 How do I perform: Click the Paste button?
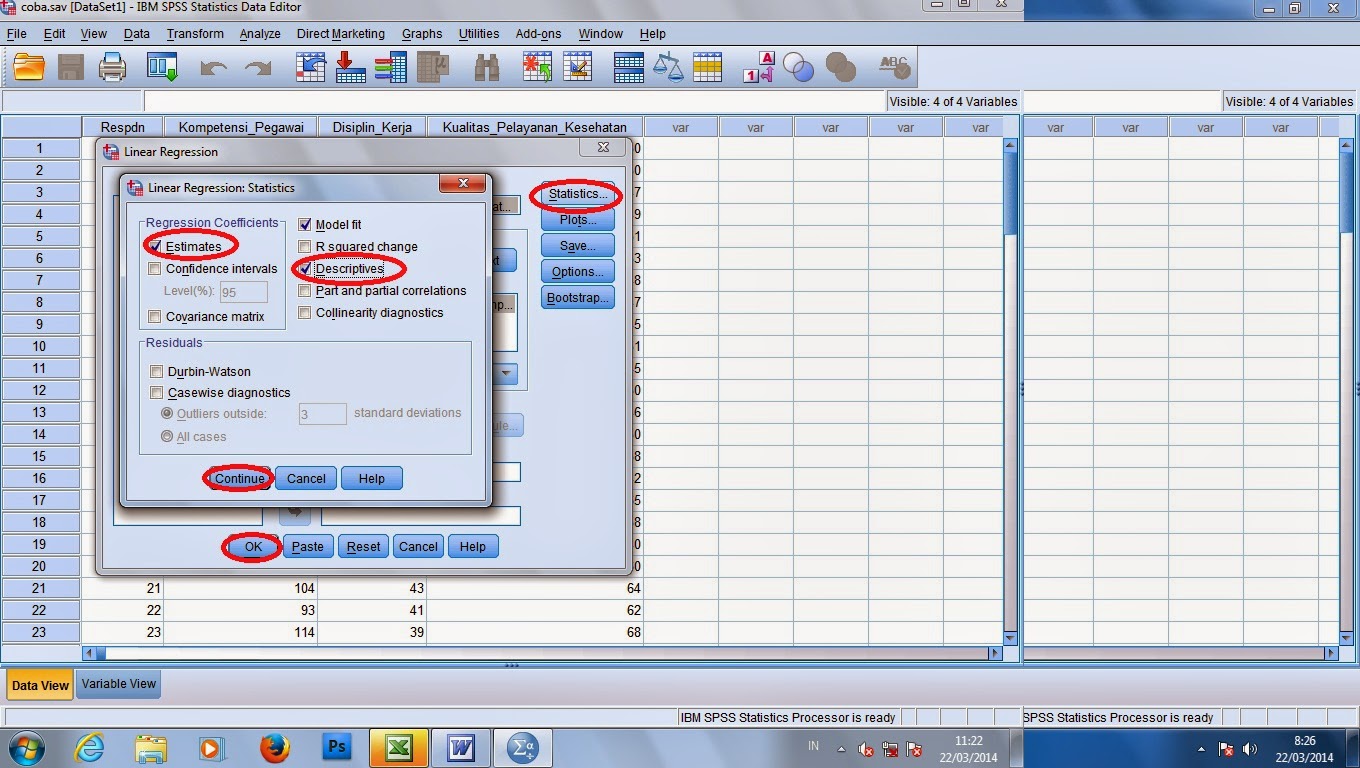(x=308, y=547)
